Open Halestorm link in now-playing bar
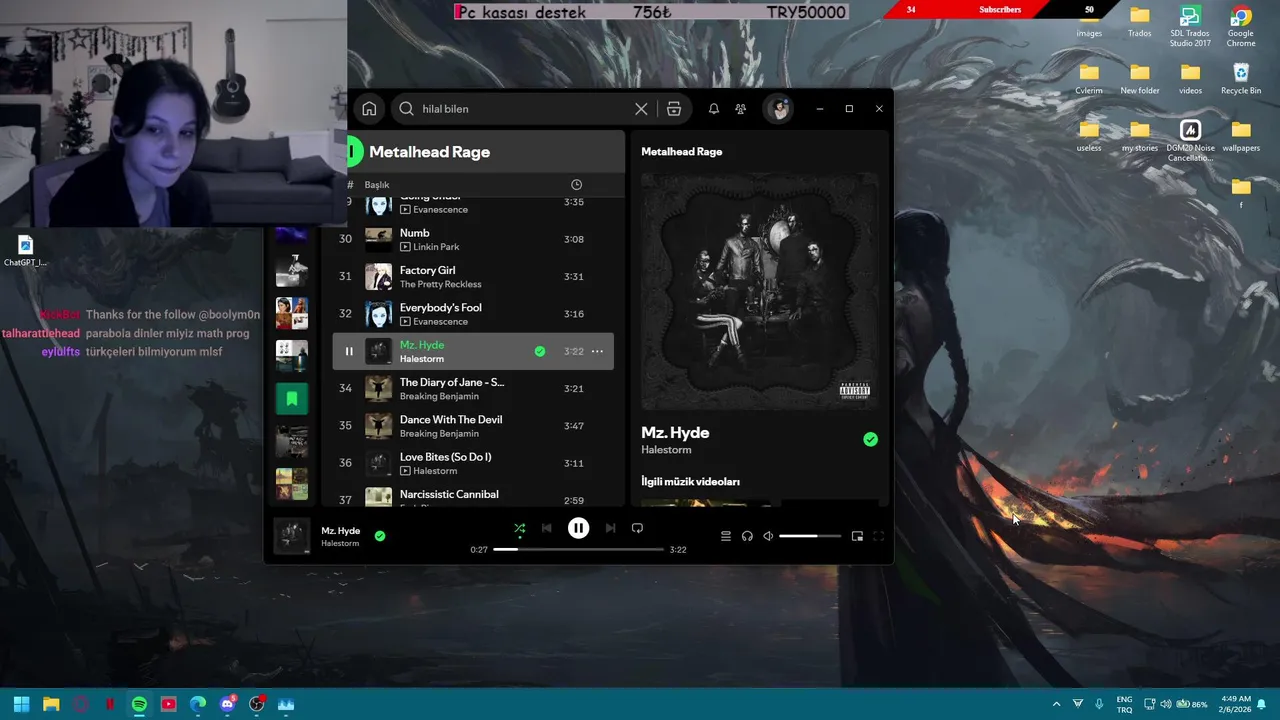The height and width of the screenshot is (720, 1280). (x=340, y=543)
